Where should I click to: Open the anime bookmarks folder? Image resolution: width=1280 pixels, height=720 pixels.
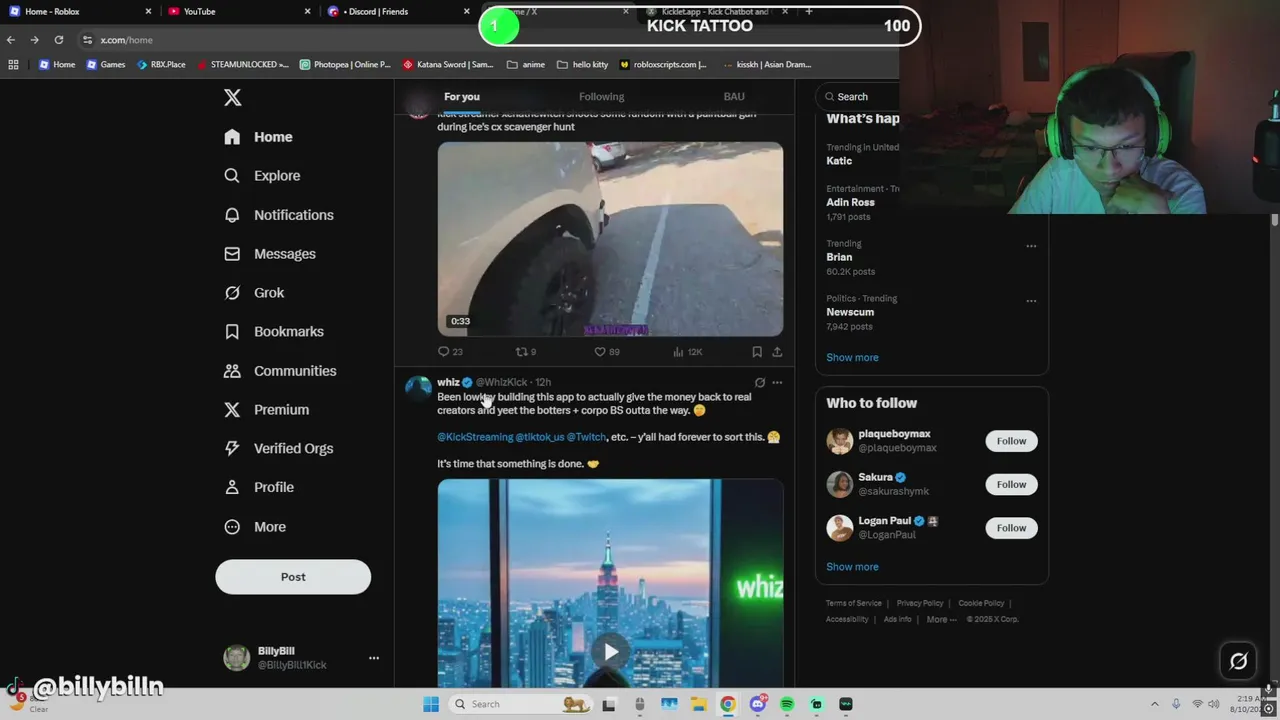click(526, 64)
